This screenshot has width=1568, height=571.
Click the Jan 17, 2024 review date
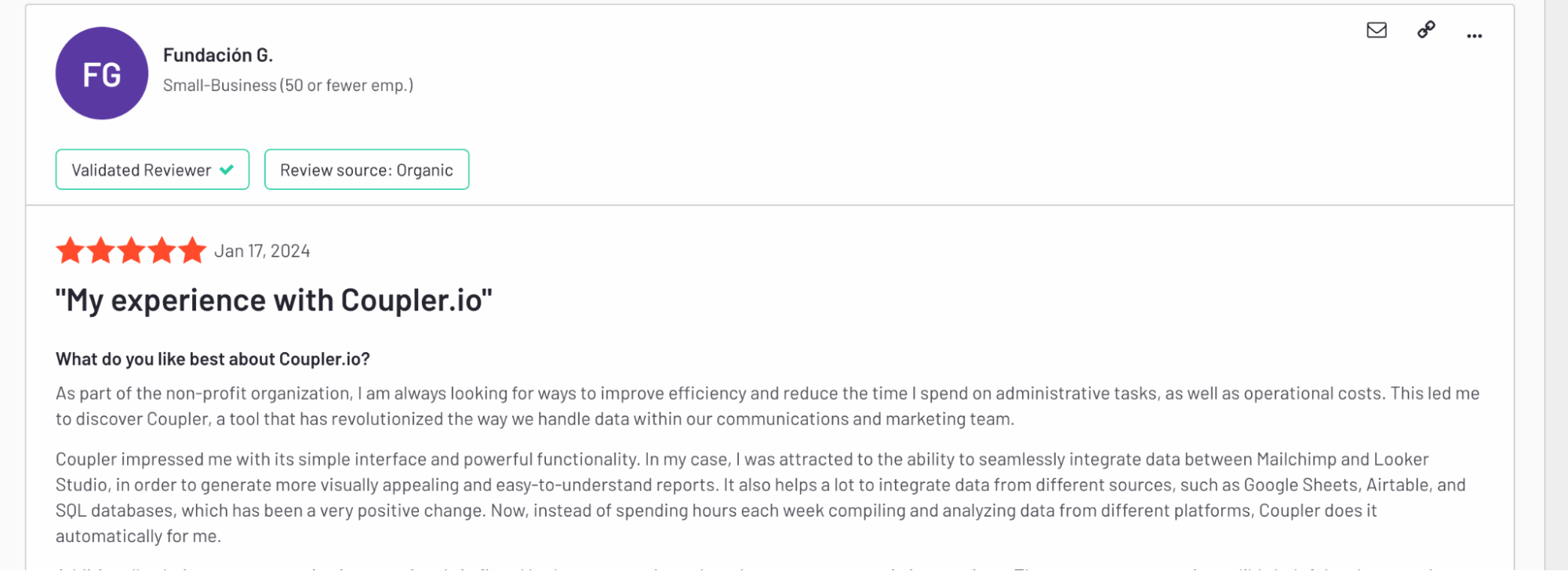click(262, 251)
